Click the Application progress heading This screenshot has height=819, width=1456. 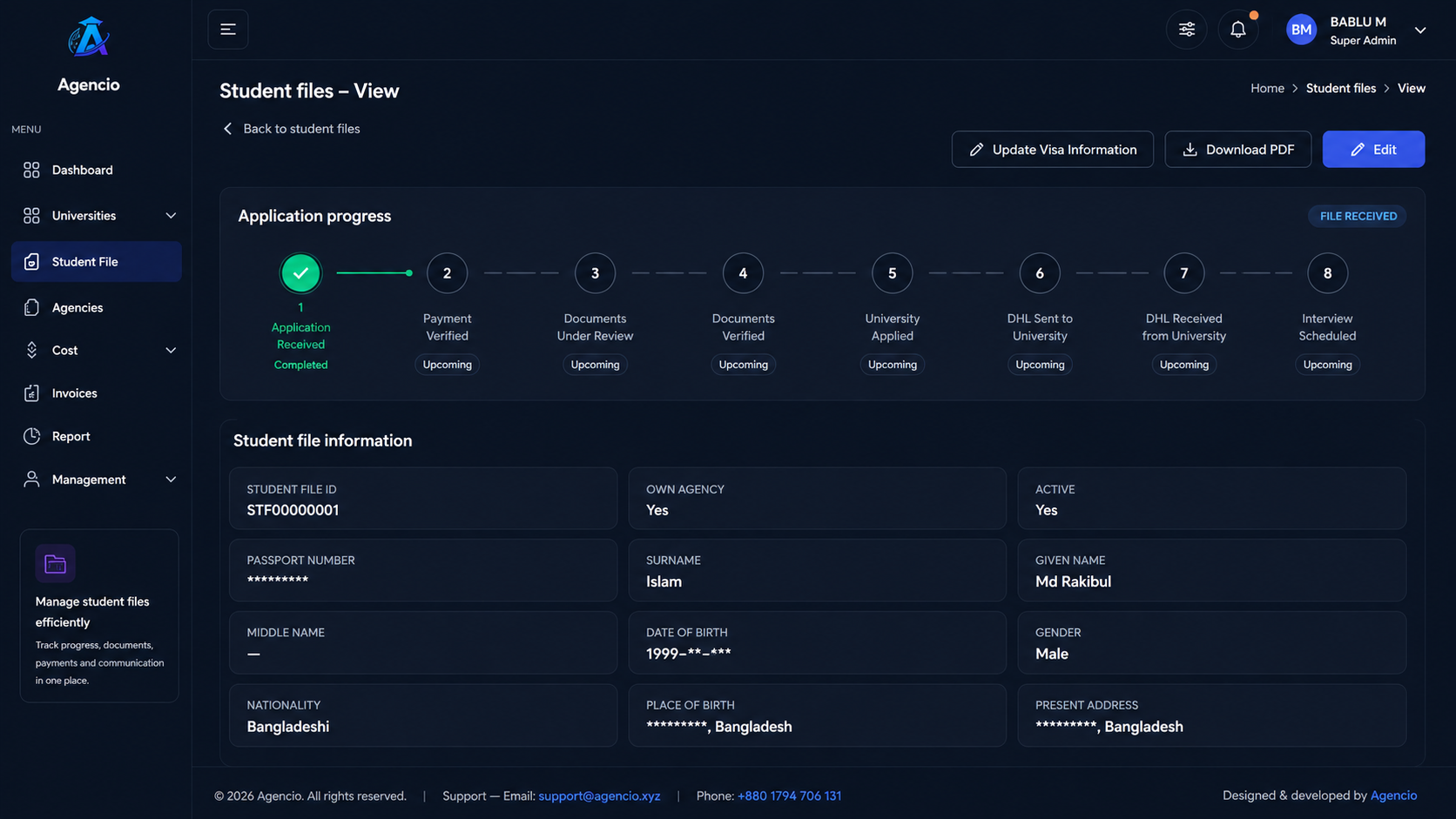[314, 216]
